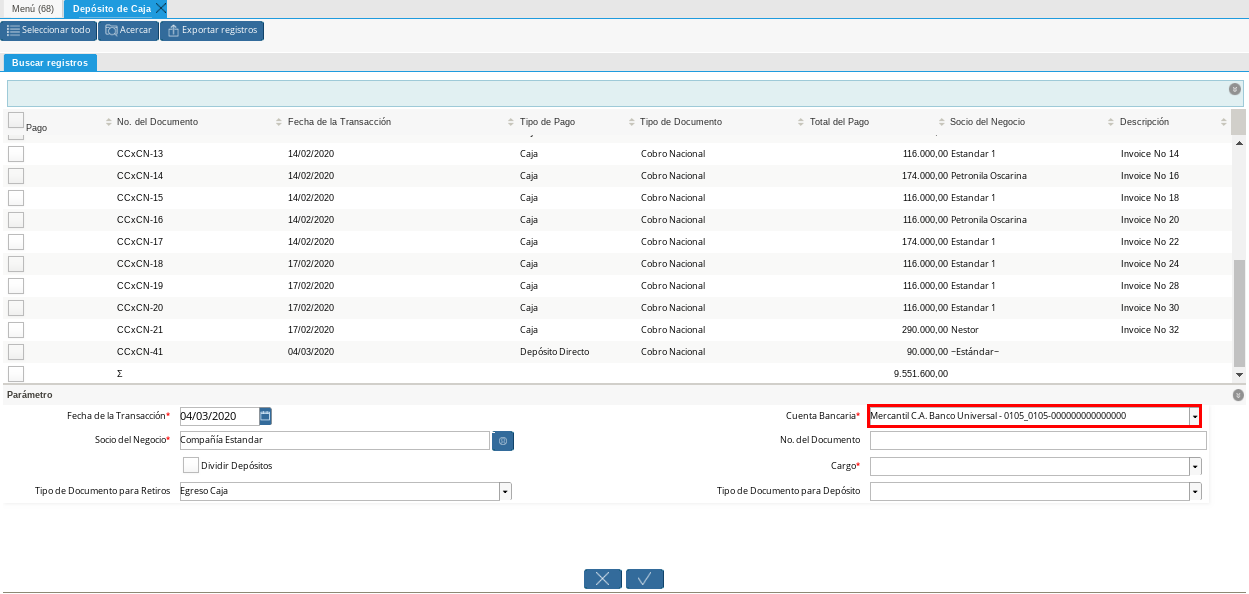The width and height of the screenshot is (1249, 594).
Task: Expand the Cuenta Bancaria dropdown
Action: 1194,416
